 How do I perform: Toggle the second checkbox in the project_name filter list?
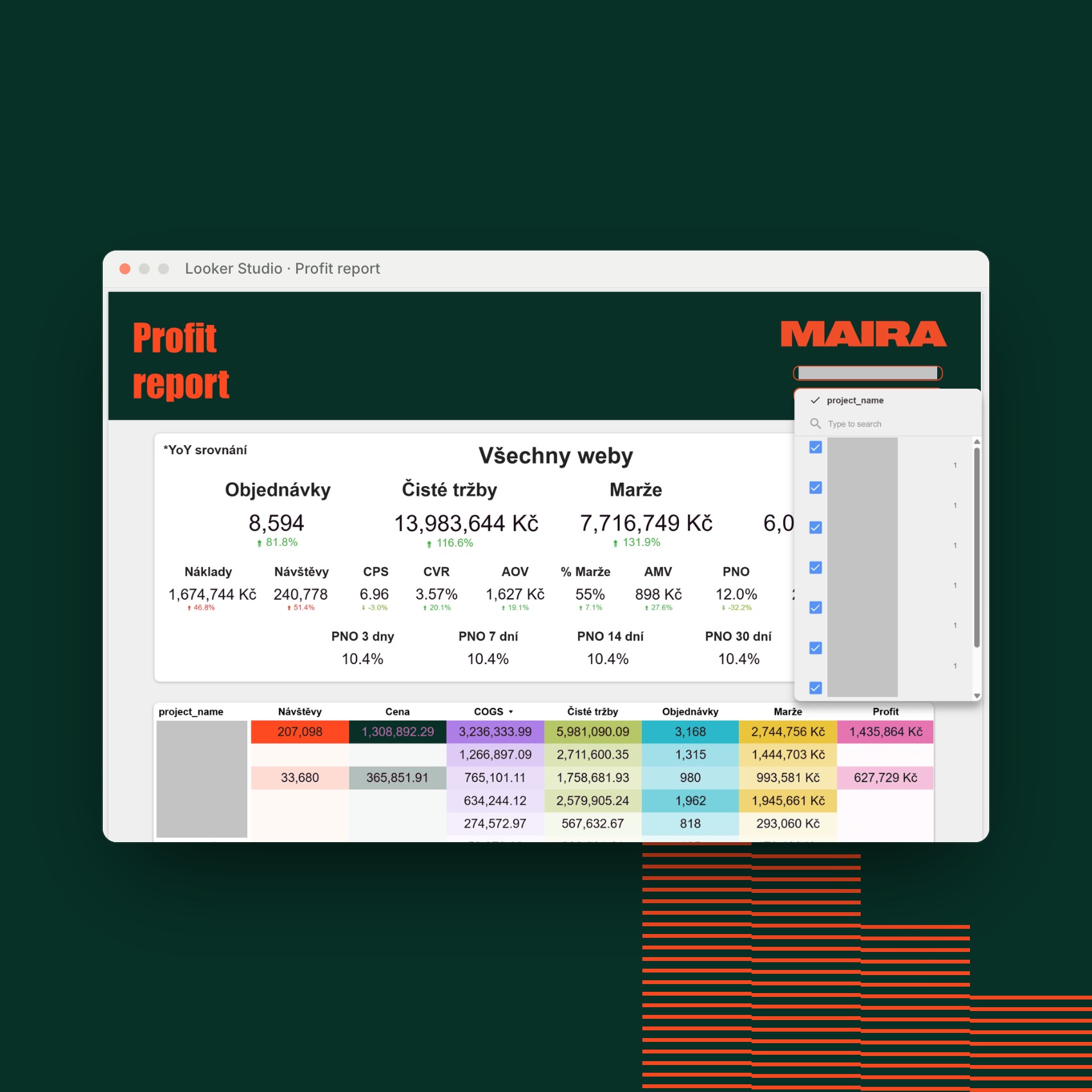[816, 488]
